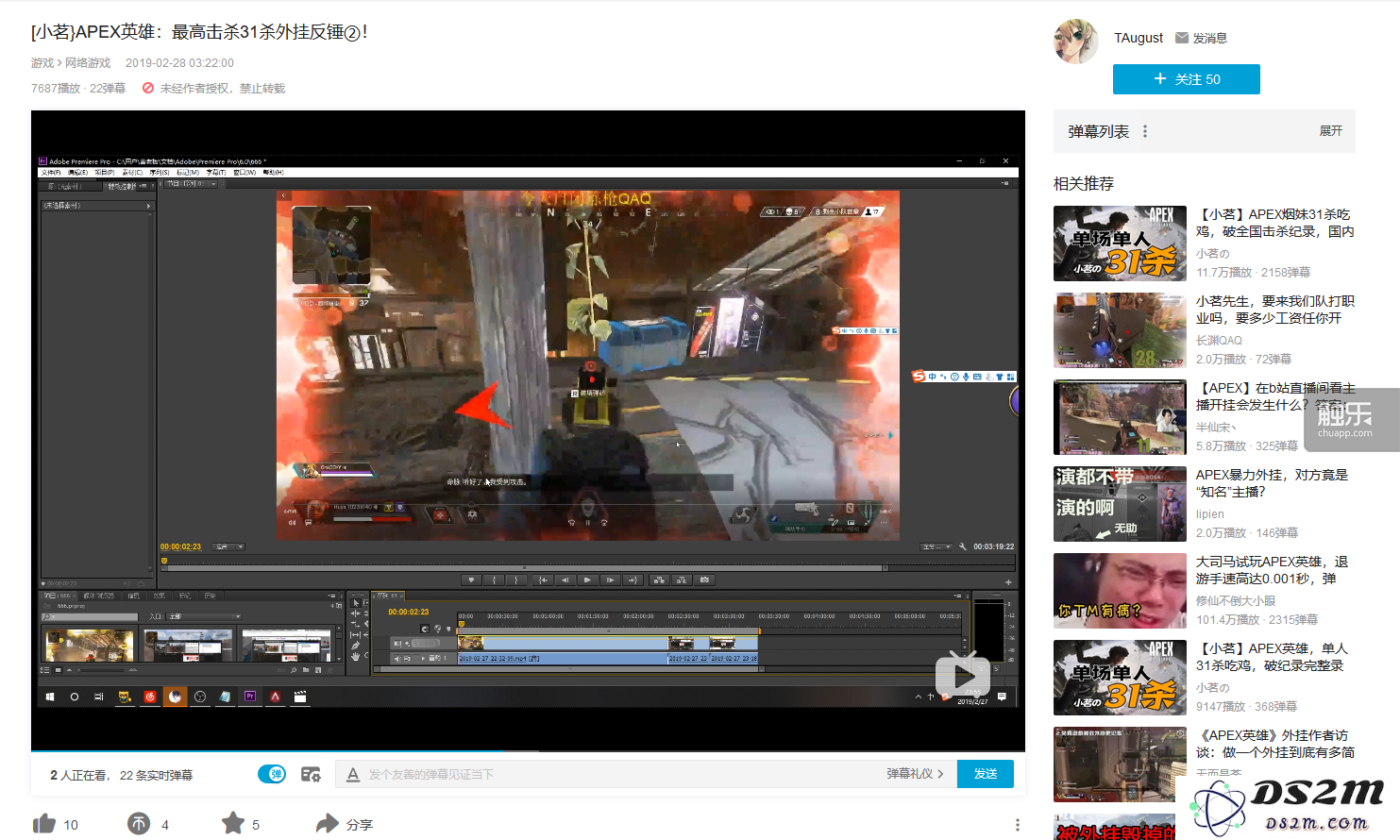
Task: Open thumbnail of APEX暴力外挂 video
Action: click(1120, 504)
